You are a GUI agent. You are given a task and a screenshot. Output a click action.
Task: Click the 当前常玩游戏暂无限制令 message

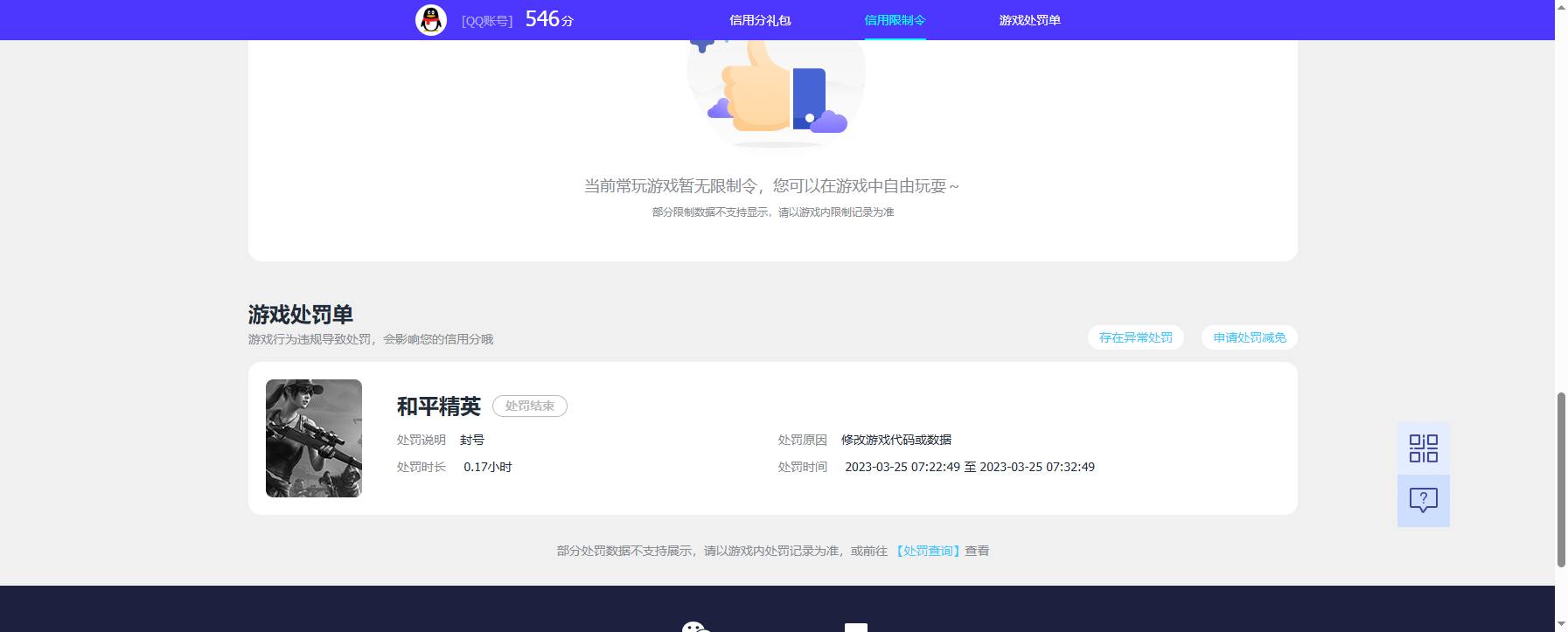pyautogui.click(x=771, y=186)
